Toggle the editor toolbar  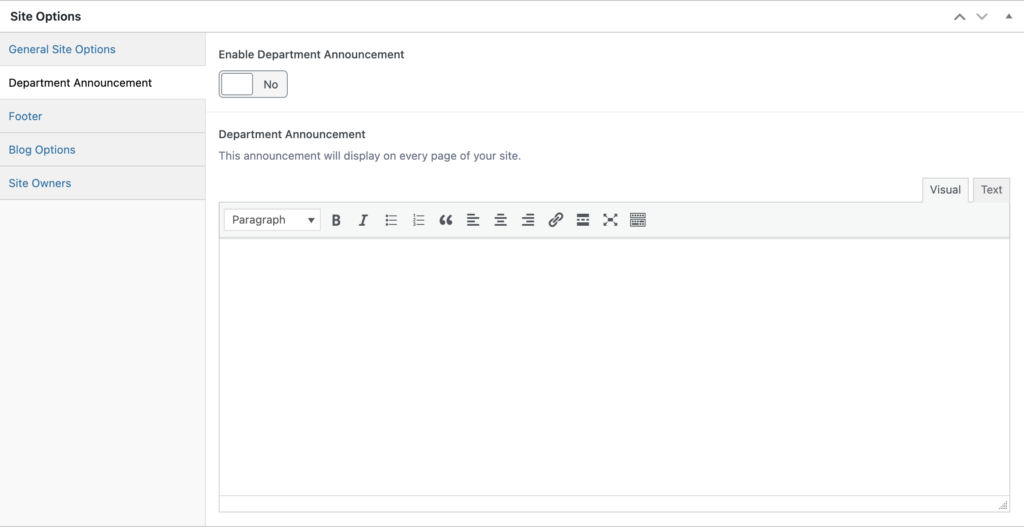tap(638, 220)
